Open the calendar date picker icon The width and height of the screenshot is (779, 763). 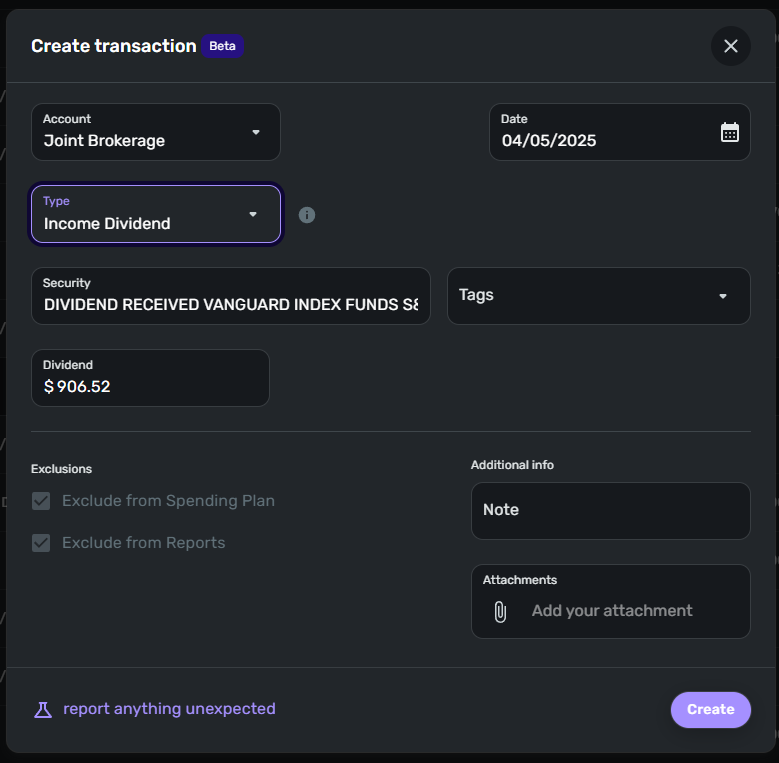point(730,132)
